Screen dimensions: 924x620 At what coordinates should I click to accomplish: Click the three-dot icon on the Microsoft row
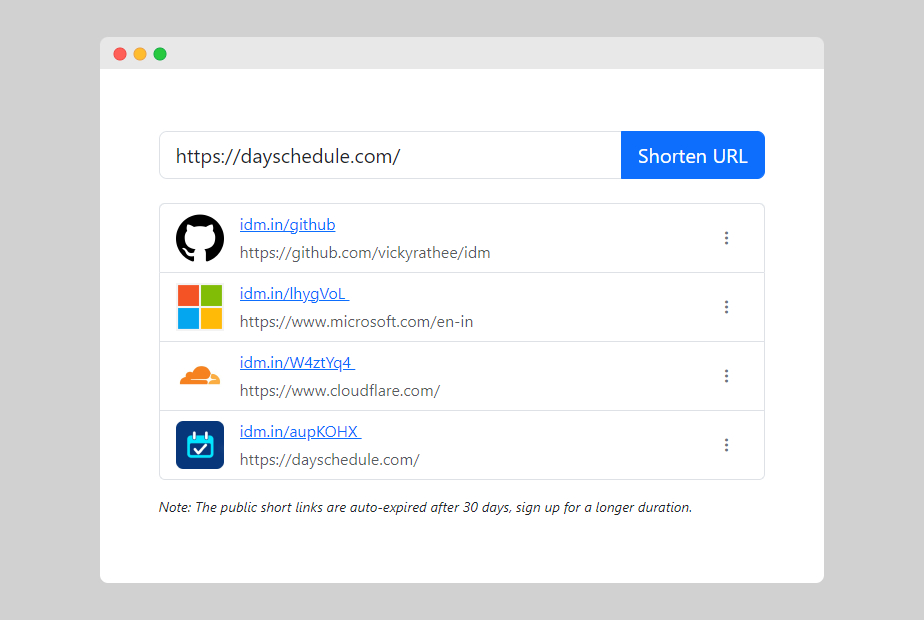pyautogui.click(x=727, y=307)
